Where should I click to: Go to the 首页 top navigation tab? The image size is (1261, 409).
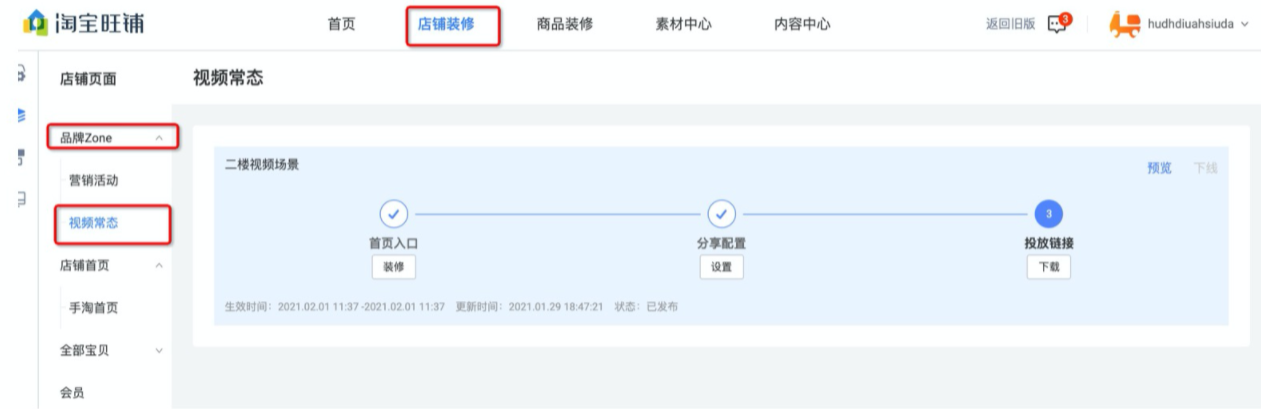pyautogui.click(x=341, y=25)
